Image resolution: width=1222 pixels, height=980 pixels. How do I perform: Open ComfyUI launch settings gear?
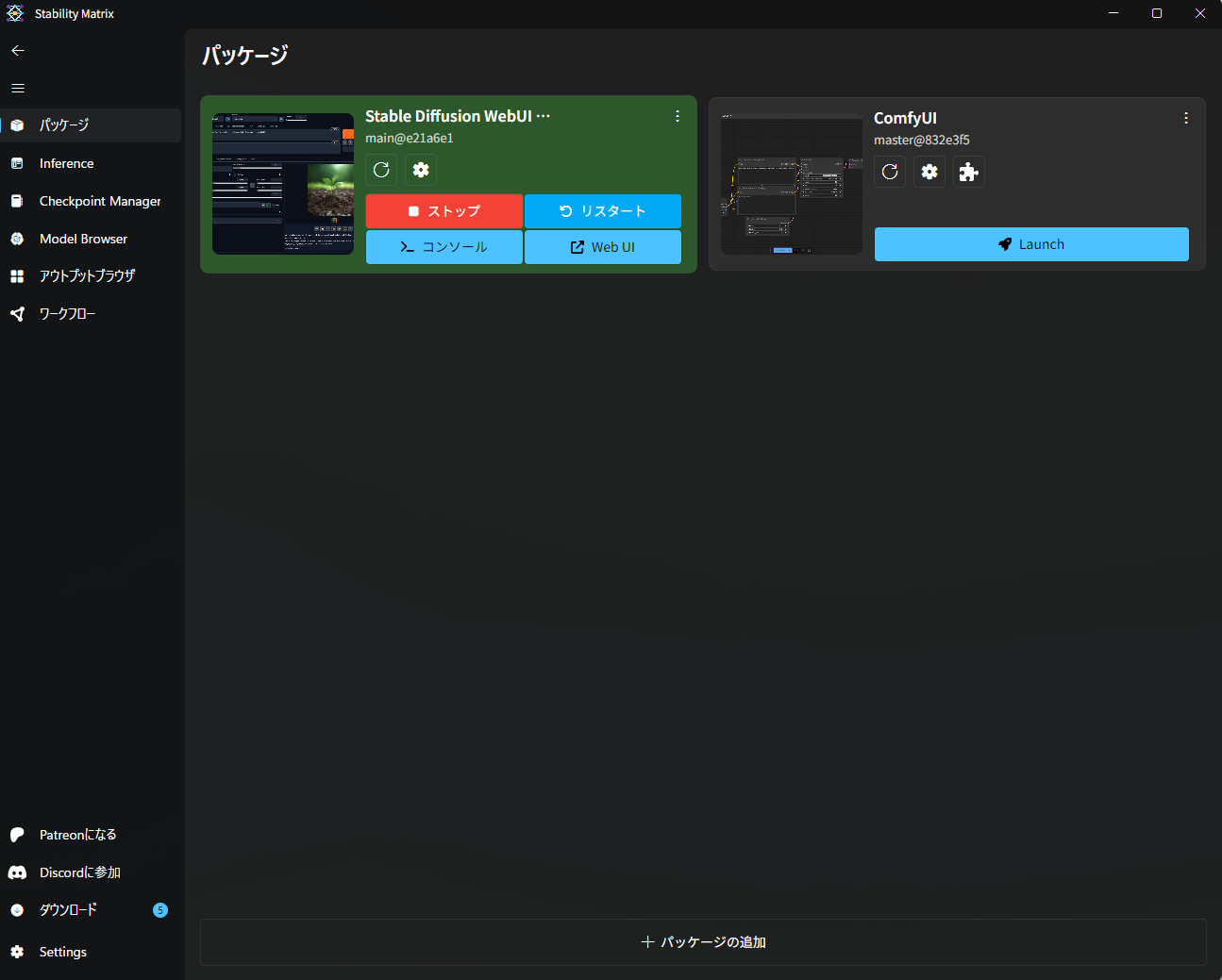click(929, 172)
